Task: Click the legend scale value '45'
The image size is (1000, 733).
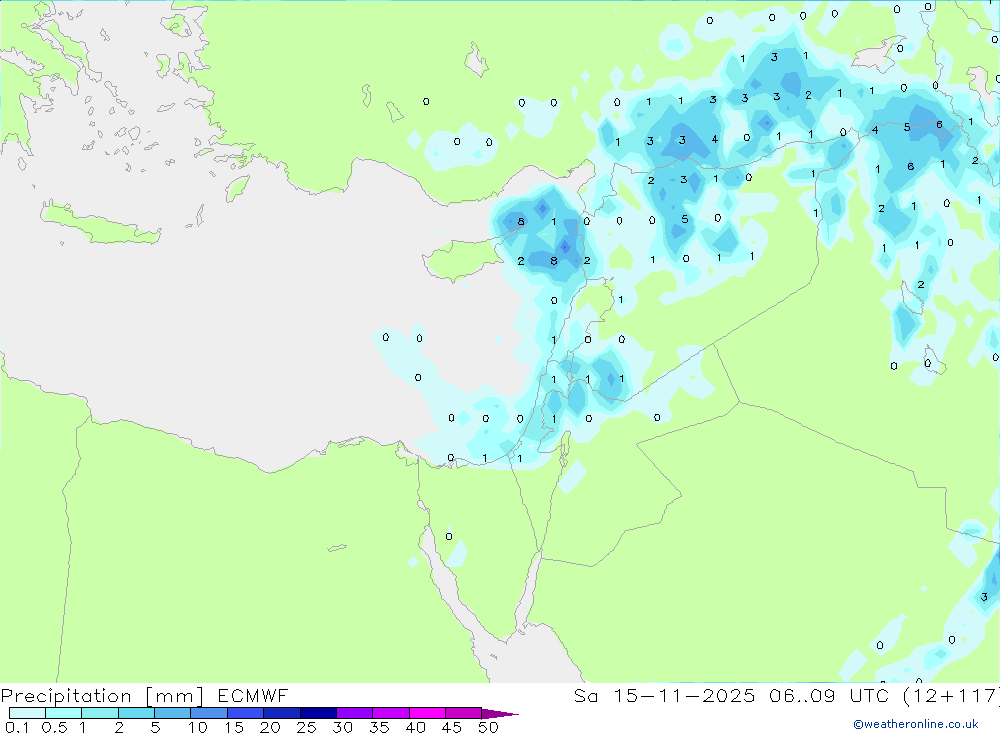Action: [452, 727]
